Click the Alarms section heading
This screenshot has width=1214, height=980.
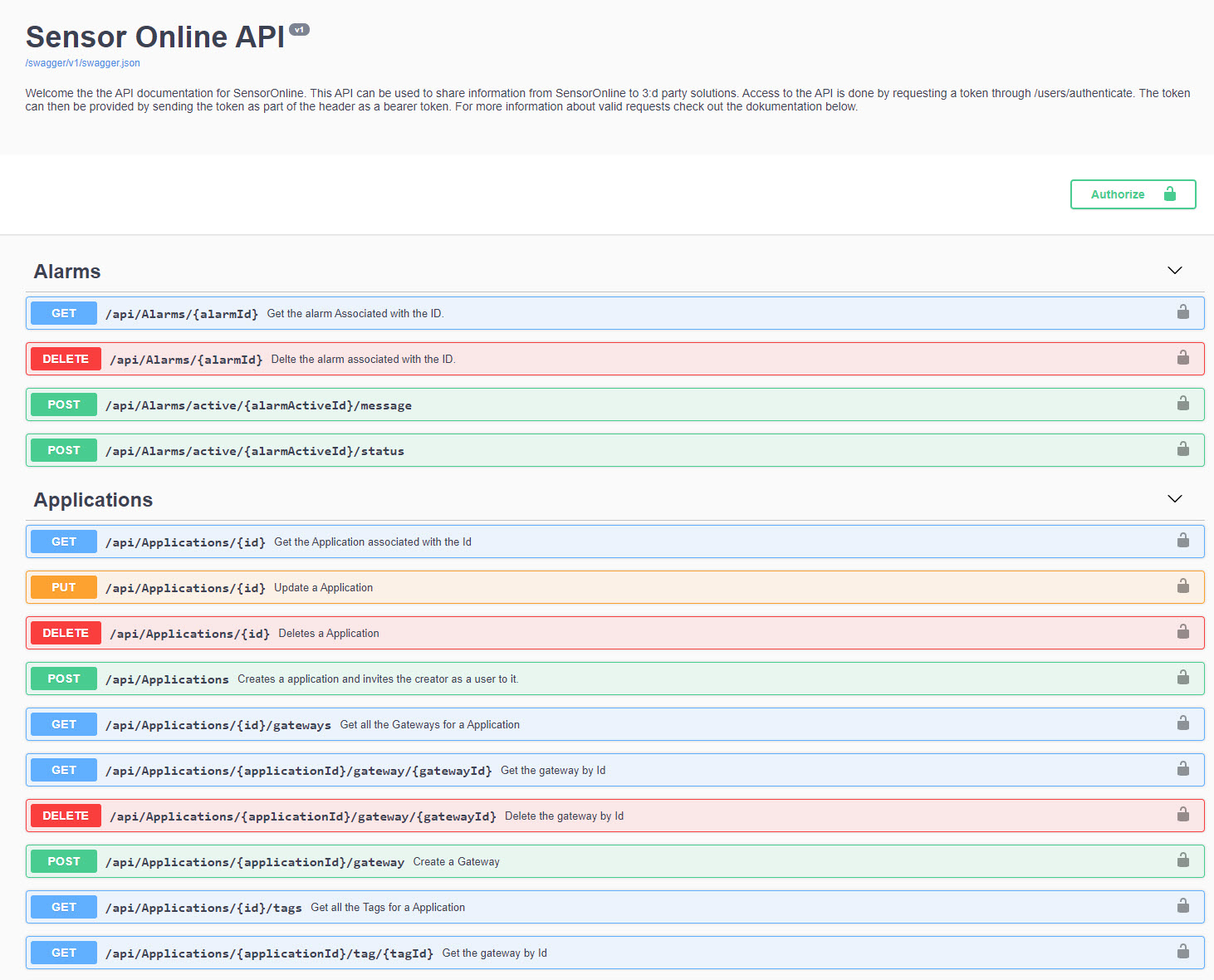point(67,272)
